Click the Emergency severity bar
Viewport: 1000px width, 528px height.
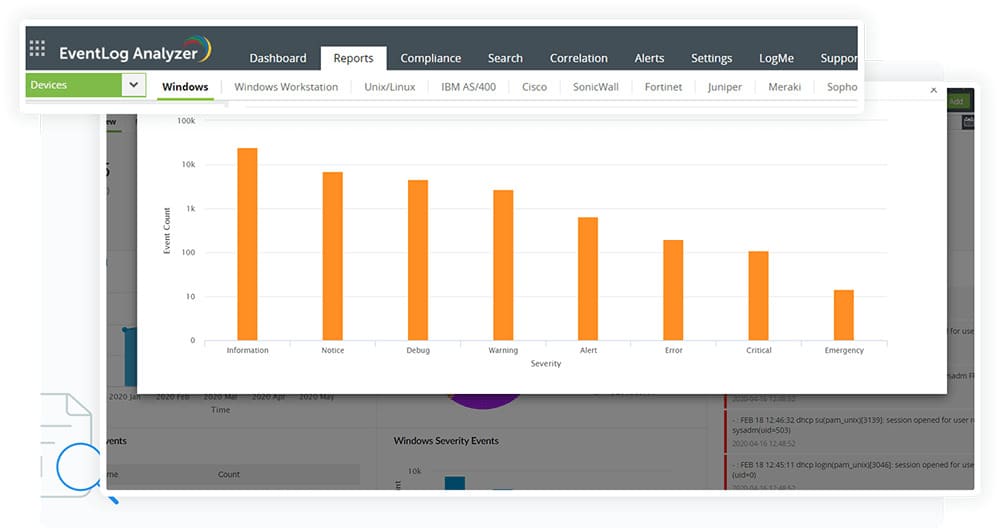click(x=844, y=315)
